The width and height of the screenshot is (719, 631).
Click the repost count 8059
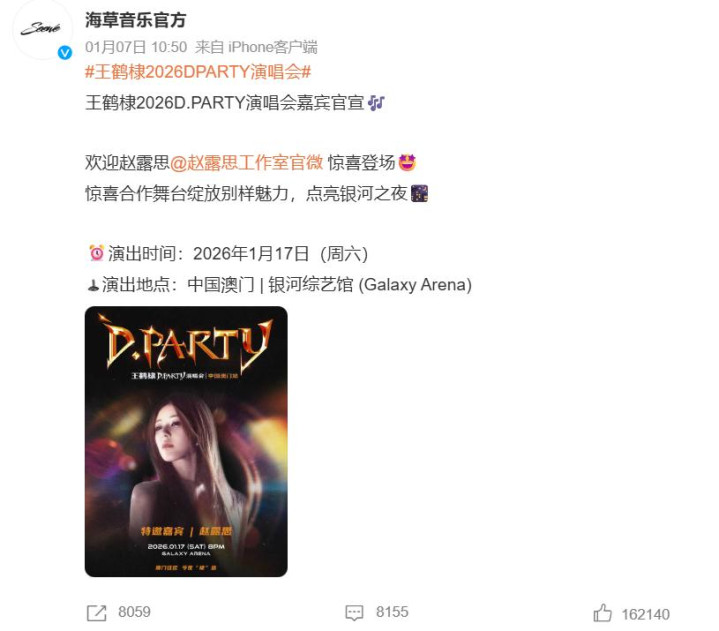(x=134, y=612)
